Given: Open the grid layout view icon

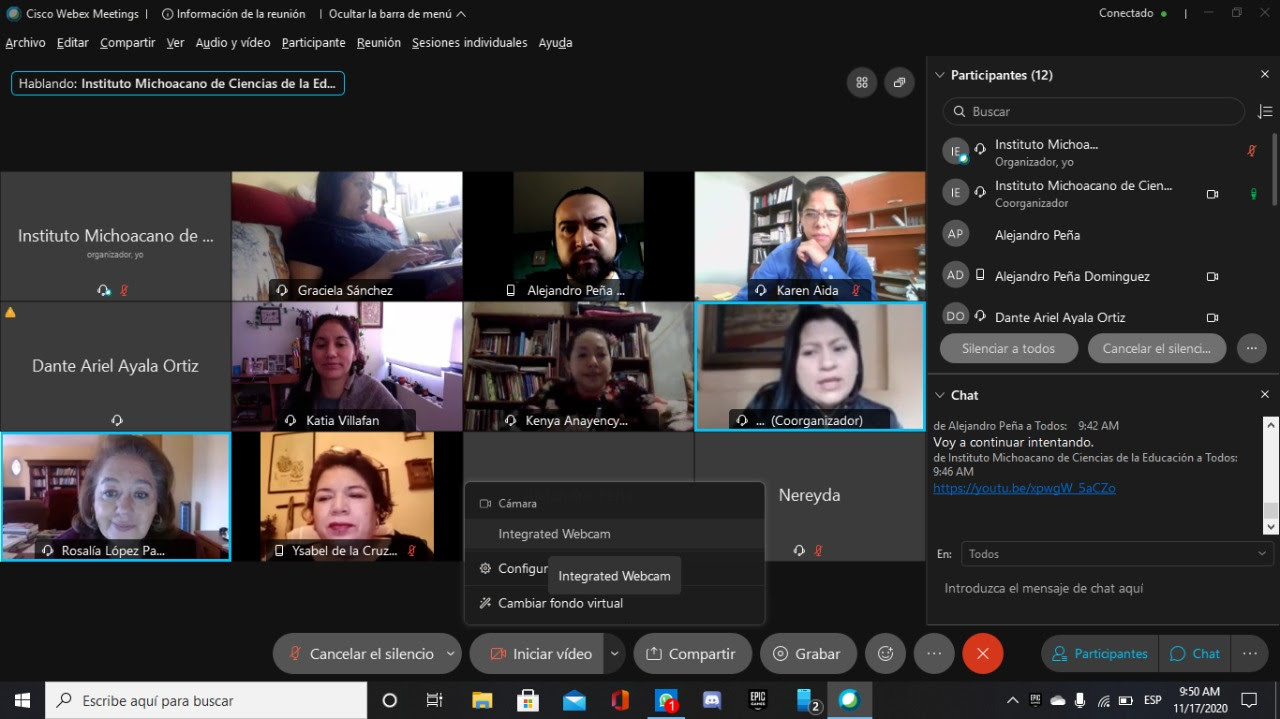Looking at the screenshot, I should (x=862, y=83).
